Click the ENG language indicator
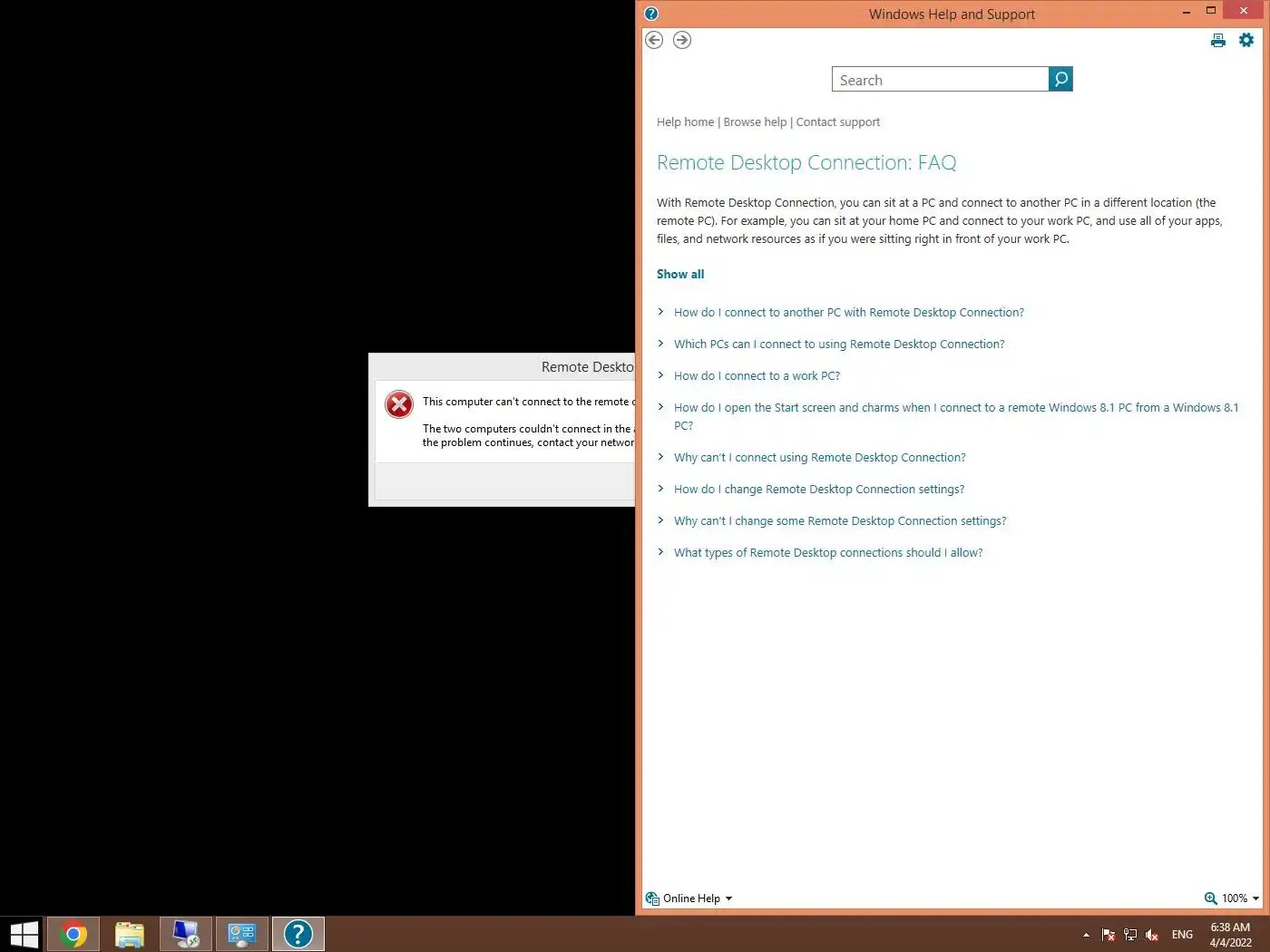 coord(1182,935)
